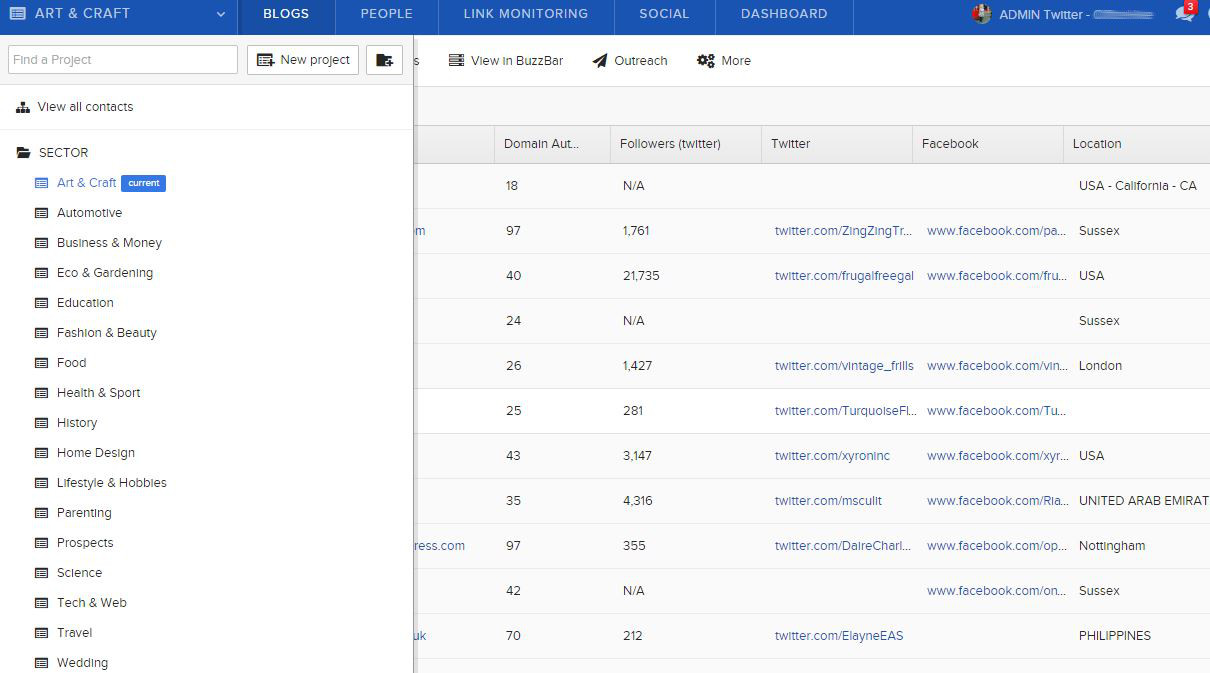Click the SECTOR open folder icon
This screenshot has width=1210, height=673.
[x=24, y=153]
